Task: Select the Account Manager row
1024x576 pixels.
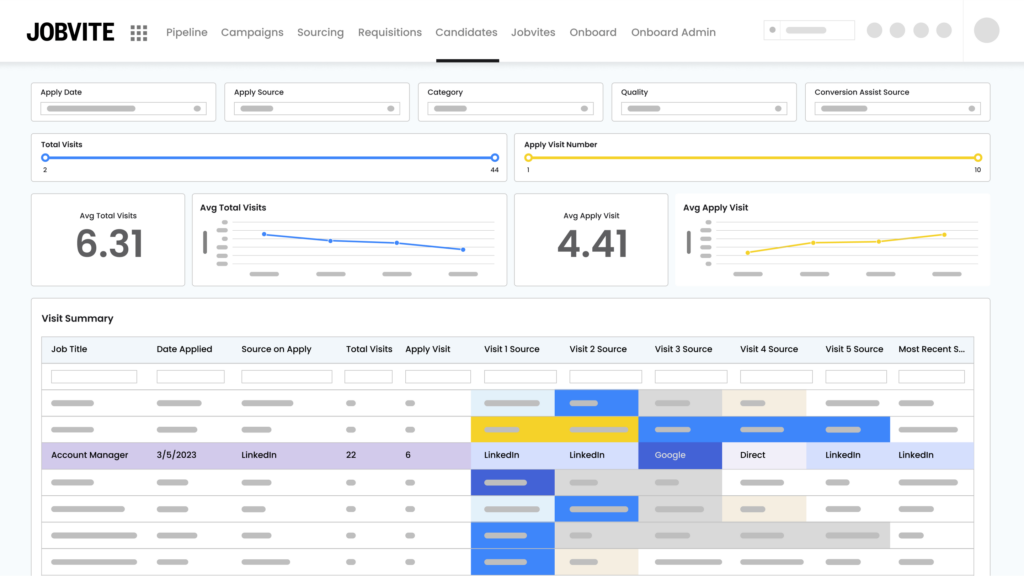Action: click(x=90, y=455)
